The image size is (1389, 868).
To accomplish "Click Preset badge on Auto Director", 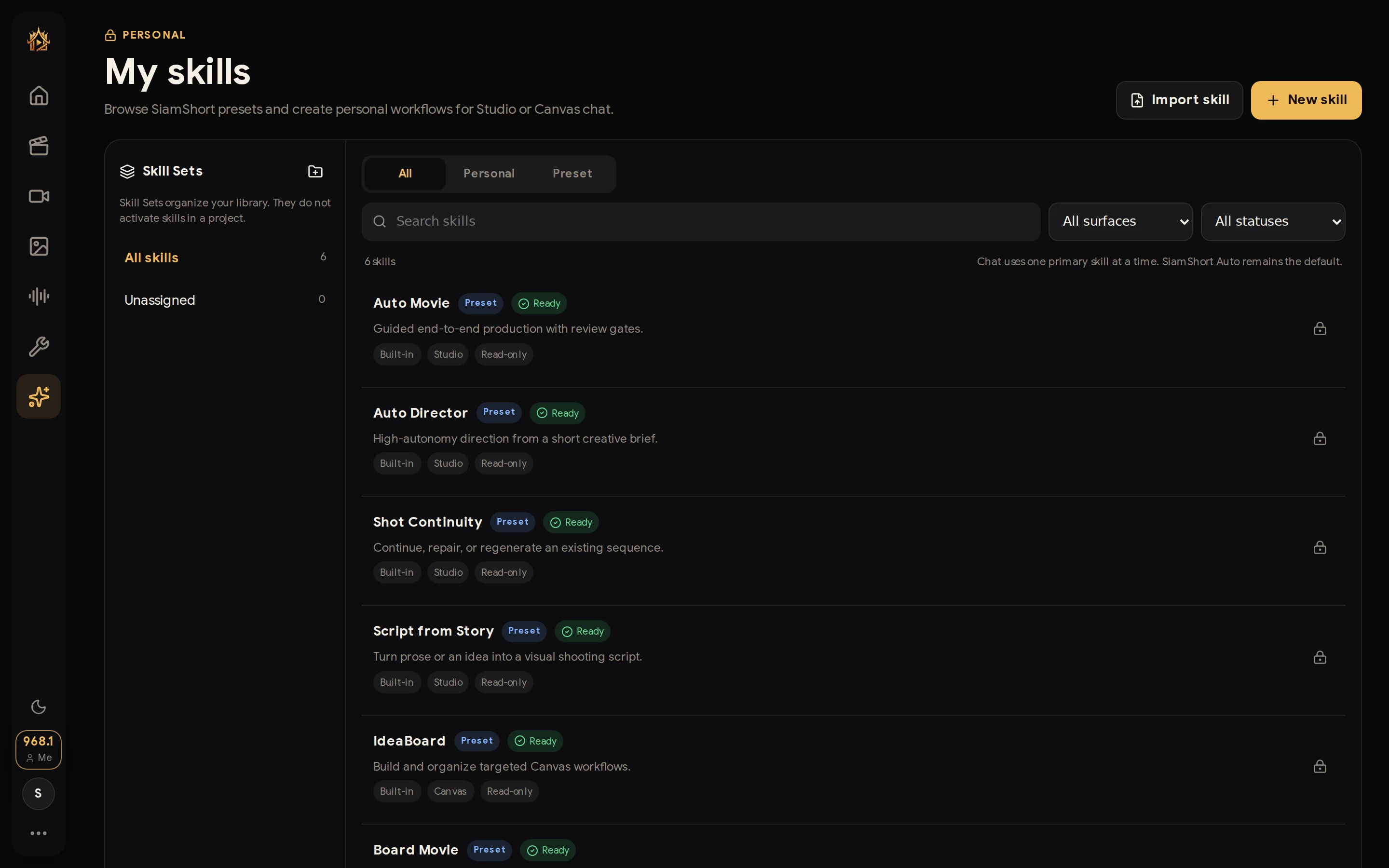I will point(499,412).
